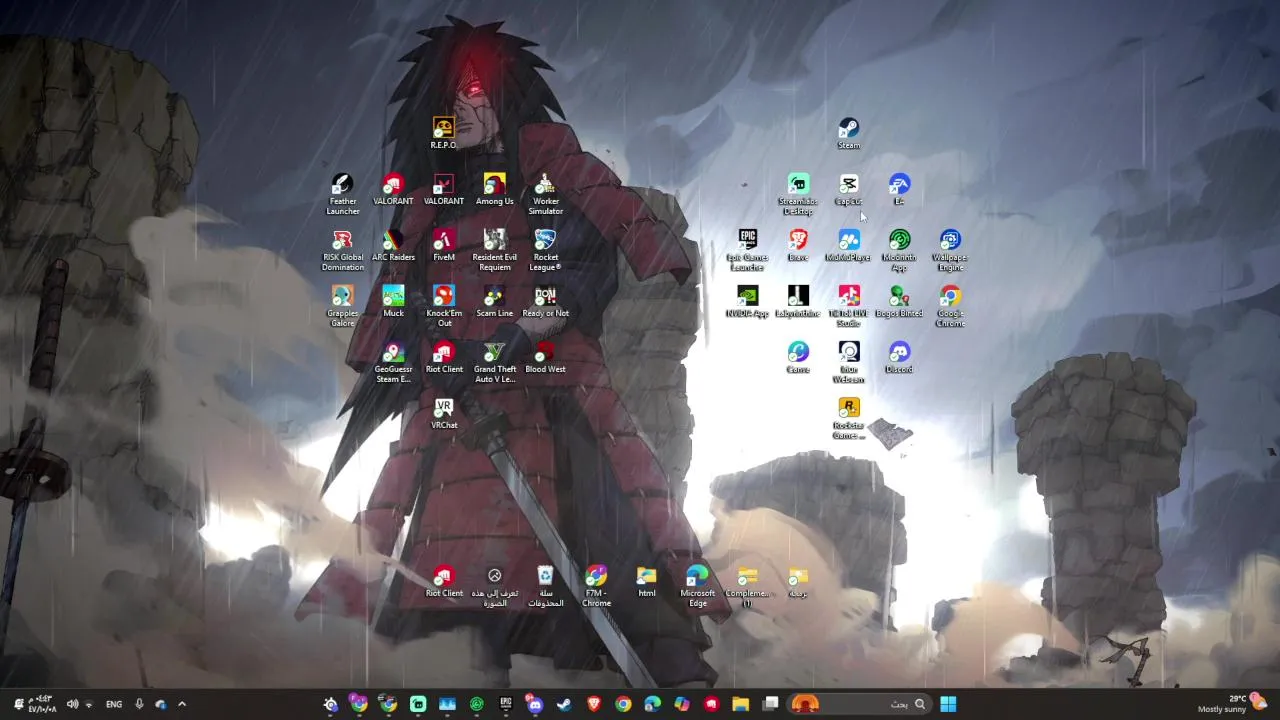The width and height of the screenshot is (1280, 720).
Task: Open the Rocket League shortcut
Action: click(545, 250)
